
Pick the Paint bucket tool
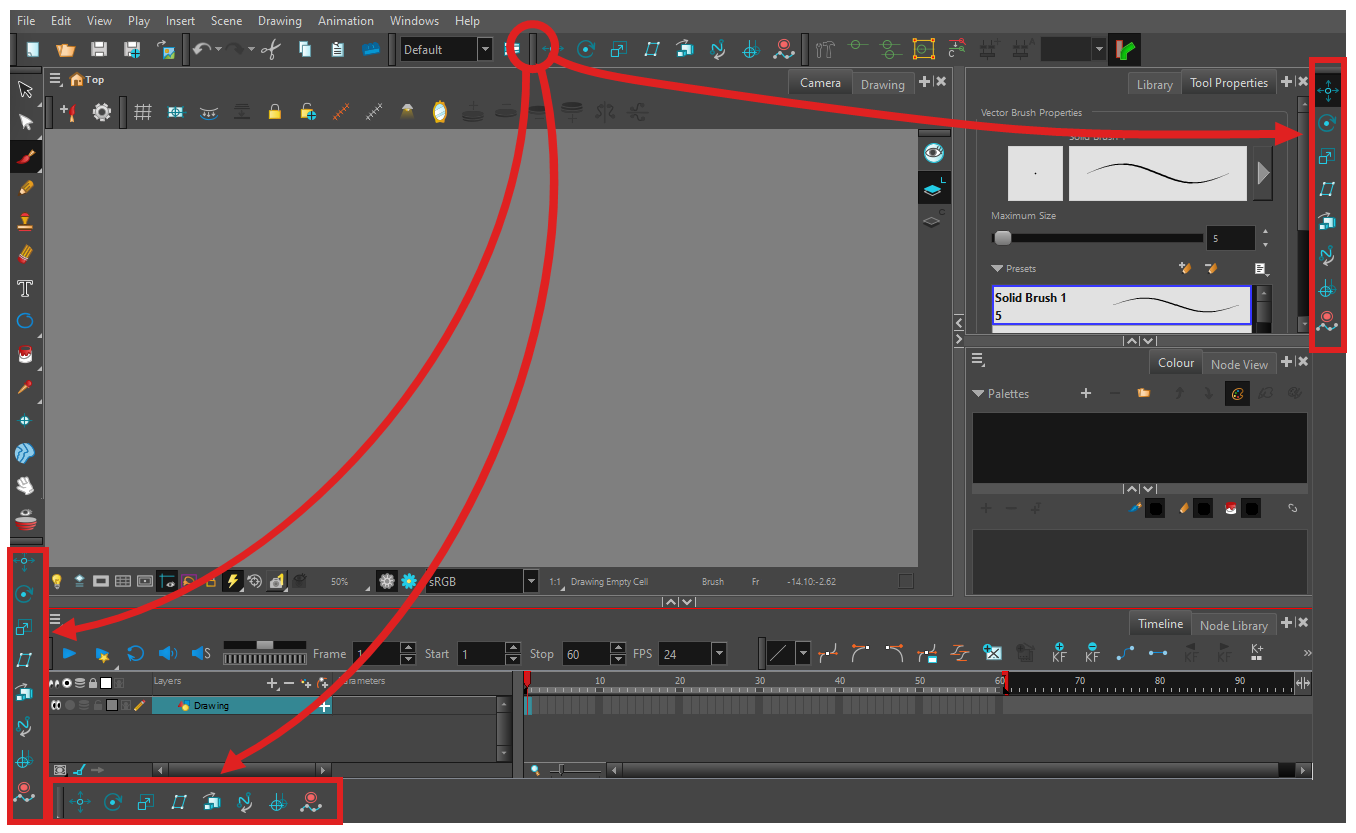tap(26, 355)
